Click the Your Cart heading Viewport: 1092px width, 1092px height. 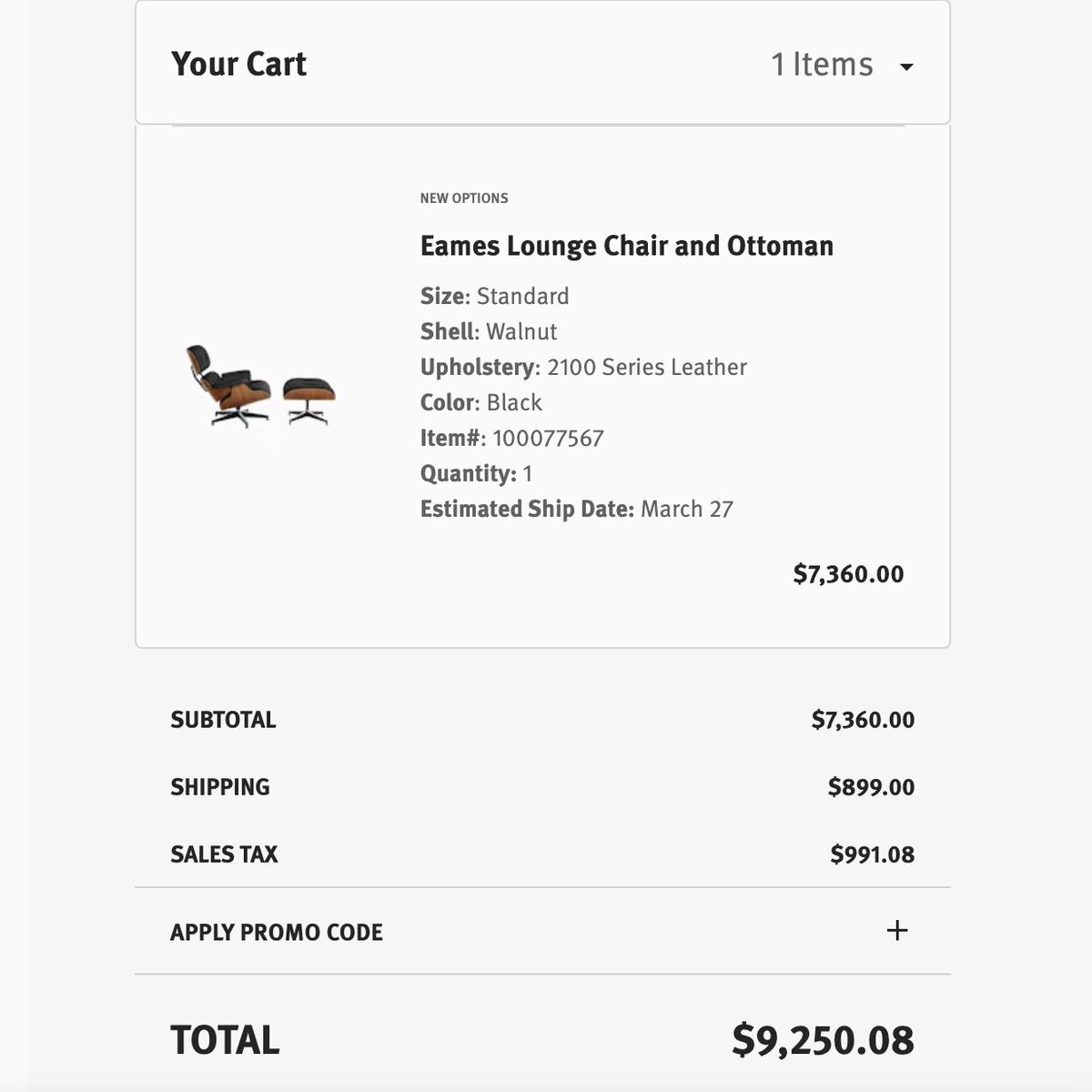238,65
